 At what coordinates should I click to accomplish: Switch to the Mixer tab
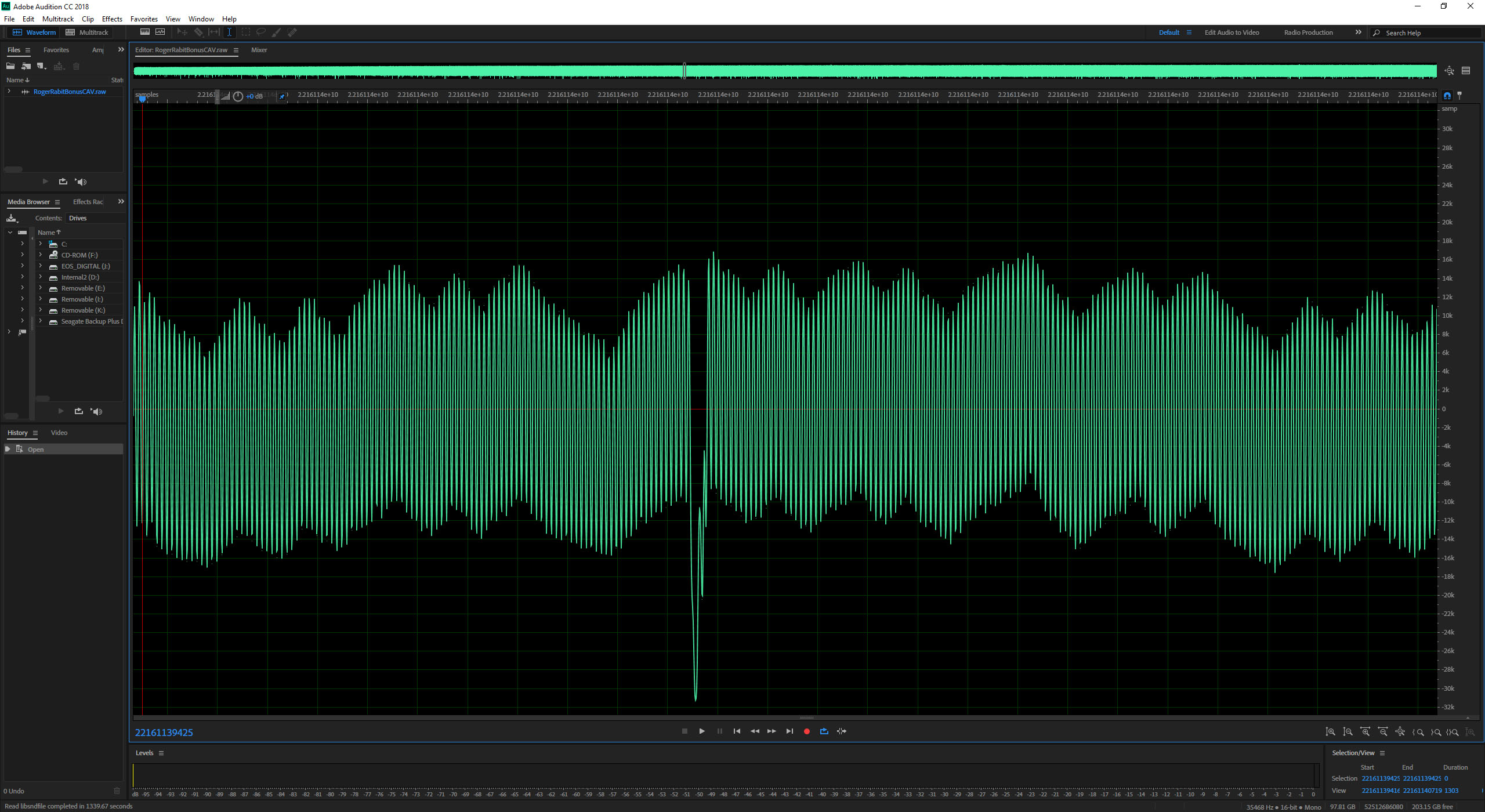pos(259,50)
